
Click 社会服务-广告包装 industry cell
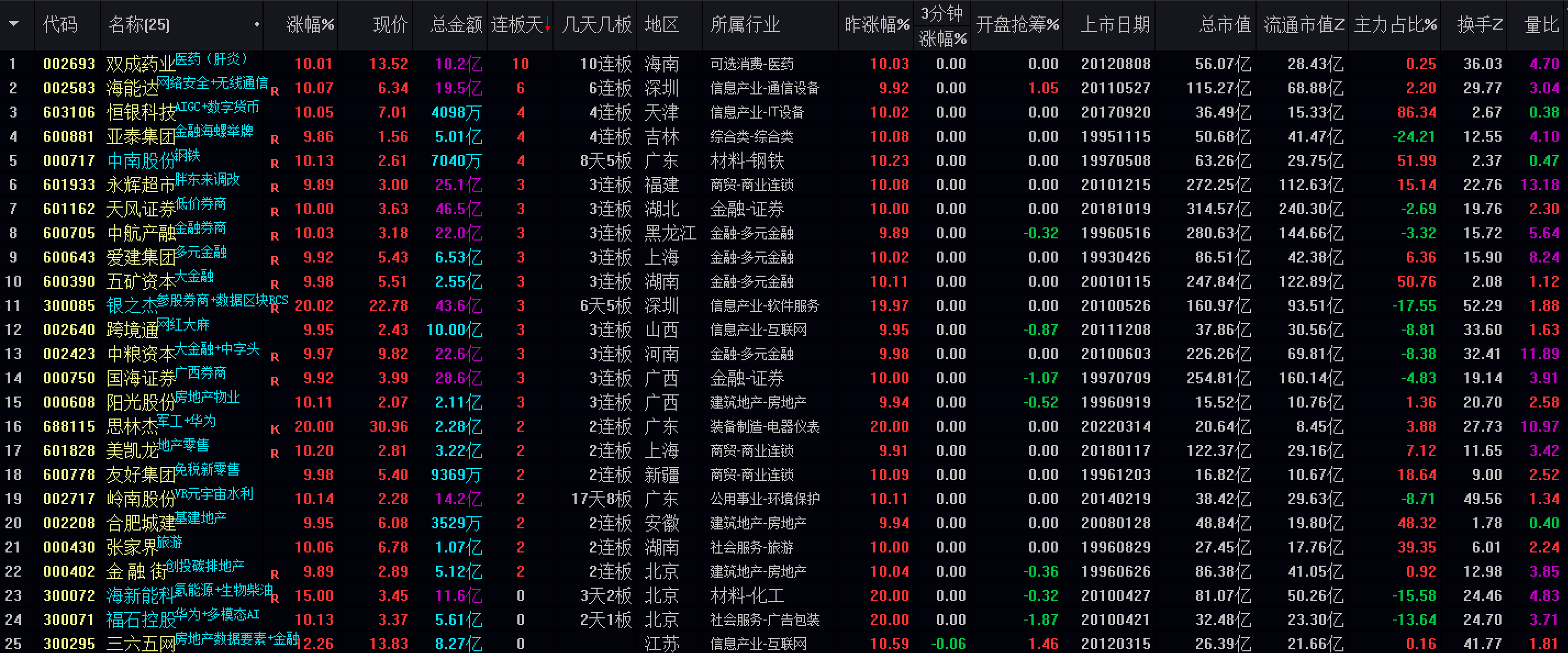(765, 620)
